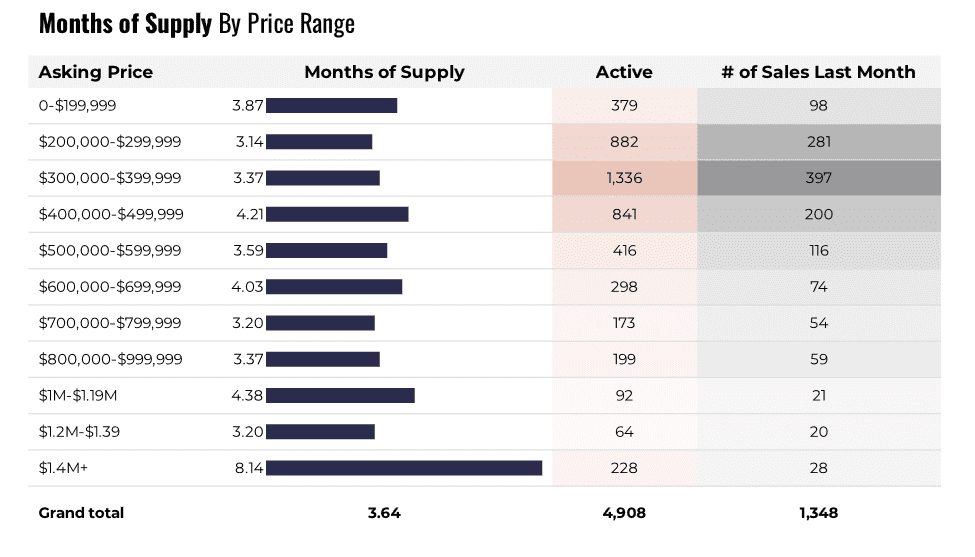Select the $1.4M+ supply bar
This screenshot has height=557, width=975.
tap(404, 468)
